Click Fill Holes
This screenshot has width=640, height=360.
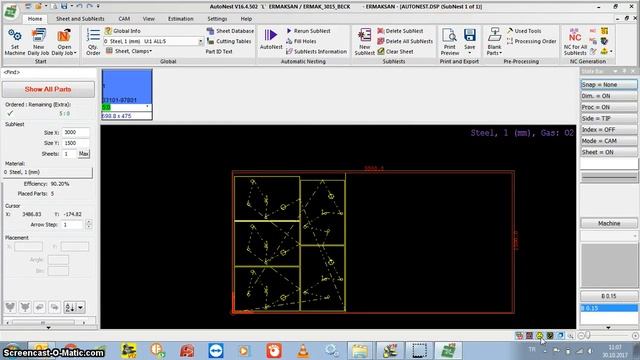(301, 41)
